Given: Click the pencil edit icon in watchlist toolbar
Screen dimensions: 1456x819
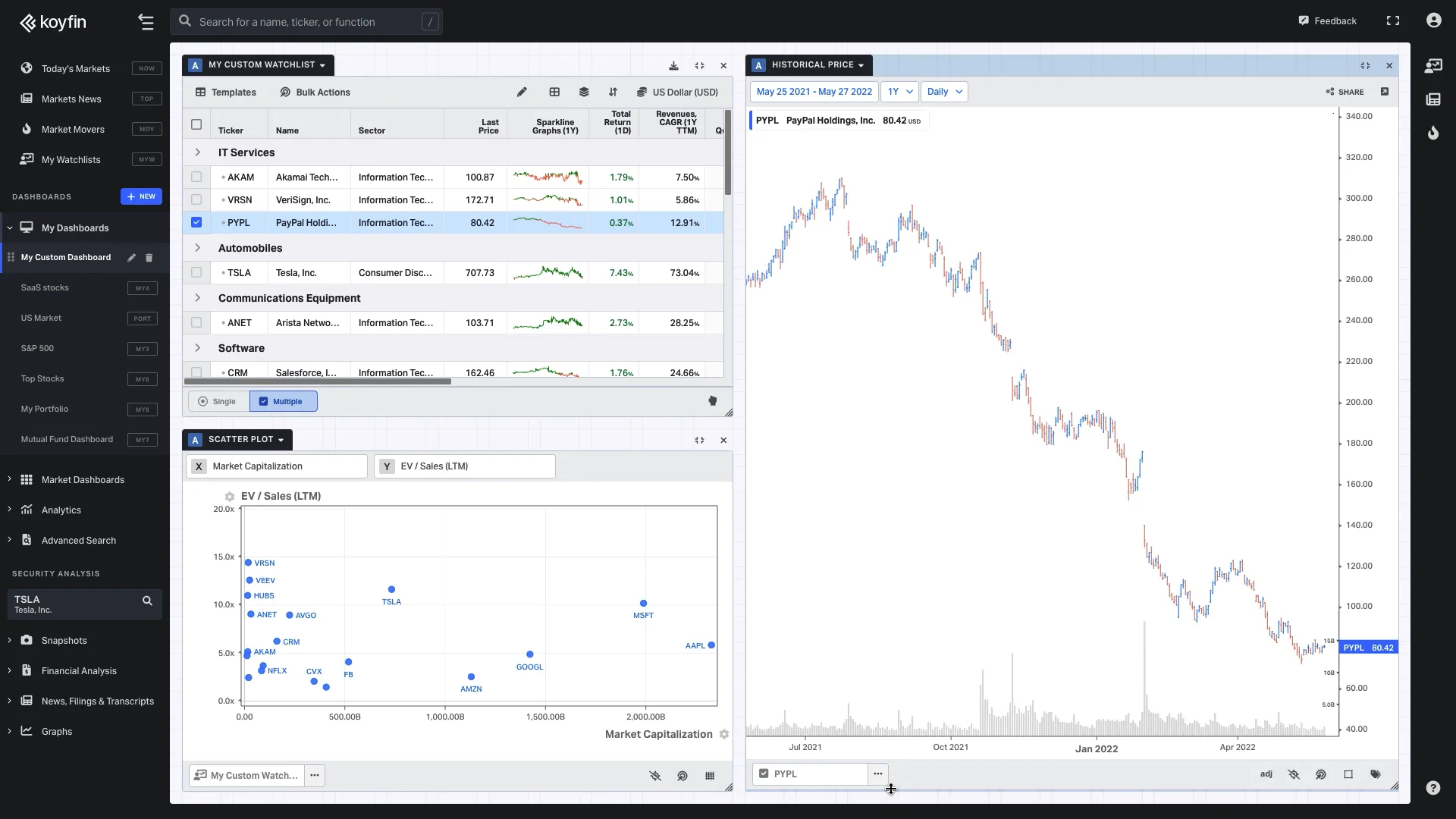Looking at the screenshot, I should click(522, 93).
